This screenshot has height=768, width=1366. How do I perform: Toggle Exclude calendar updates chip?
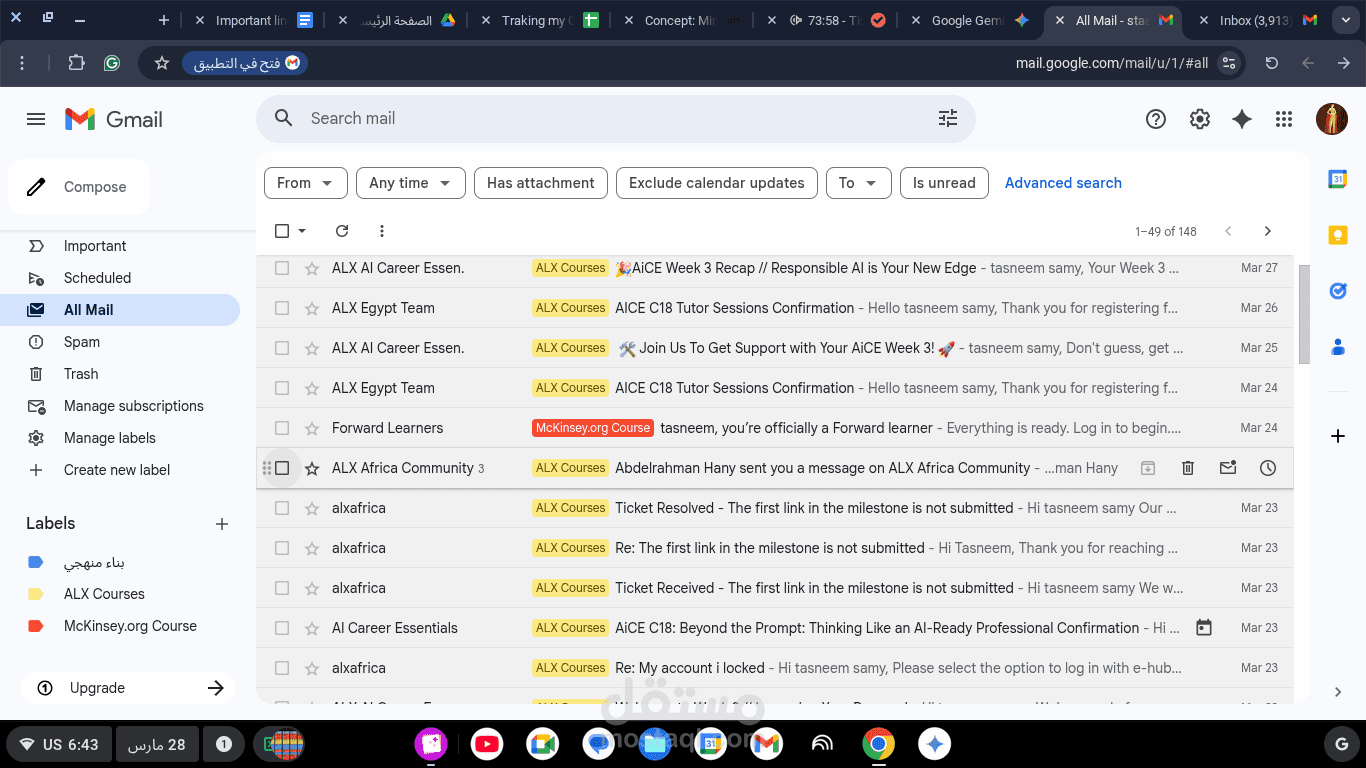coord(717,183)
